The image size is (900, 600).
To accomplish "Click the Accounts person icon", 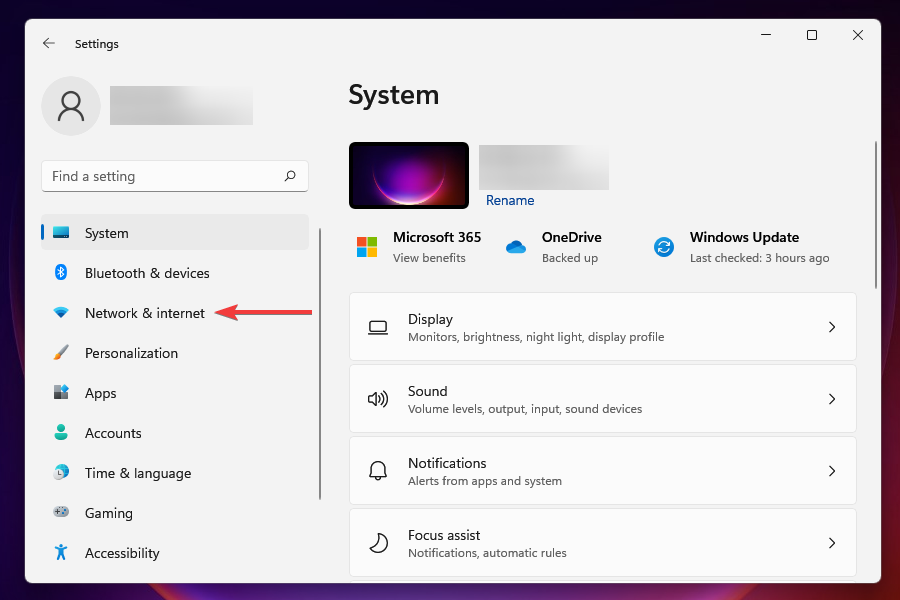I will [61, 432].
